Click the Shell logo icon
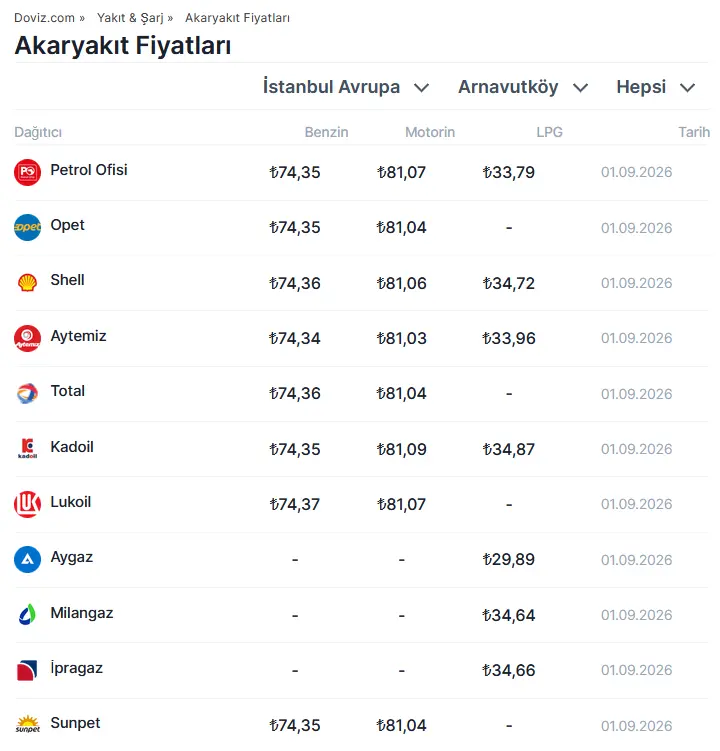The image size is (720, 751). tap(27, 283)
